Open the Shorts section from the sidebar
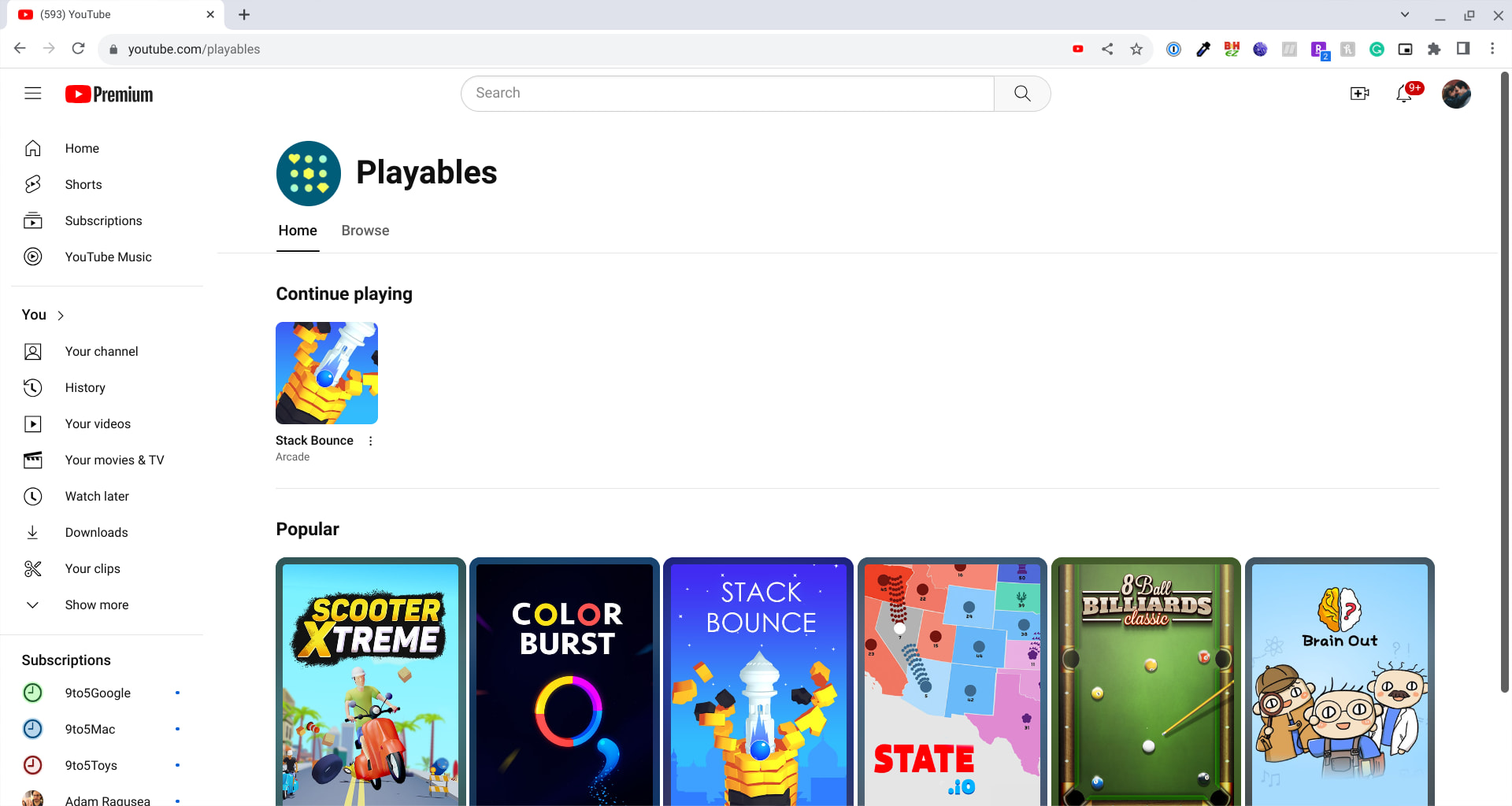 coord(83,184)
